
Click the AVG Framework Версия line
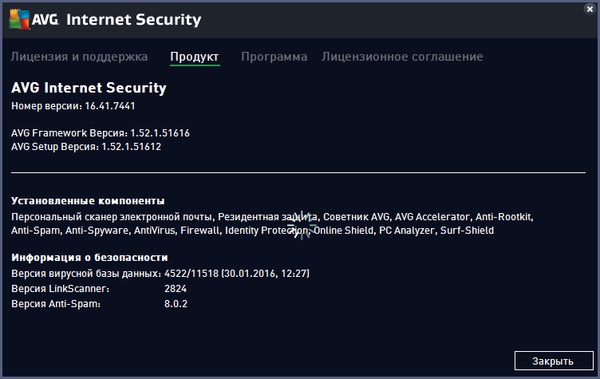[100, 133]
